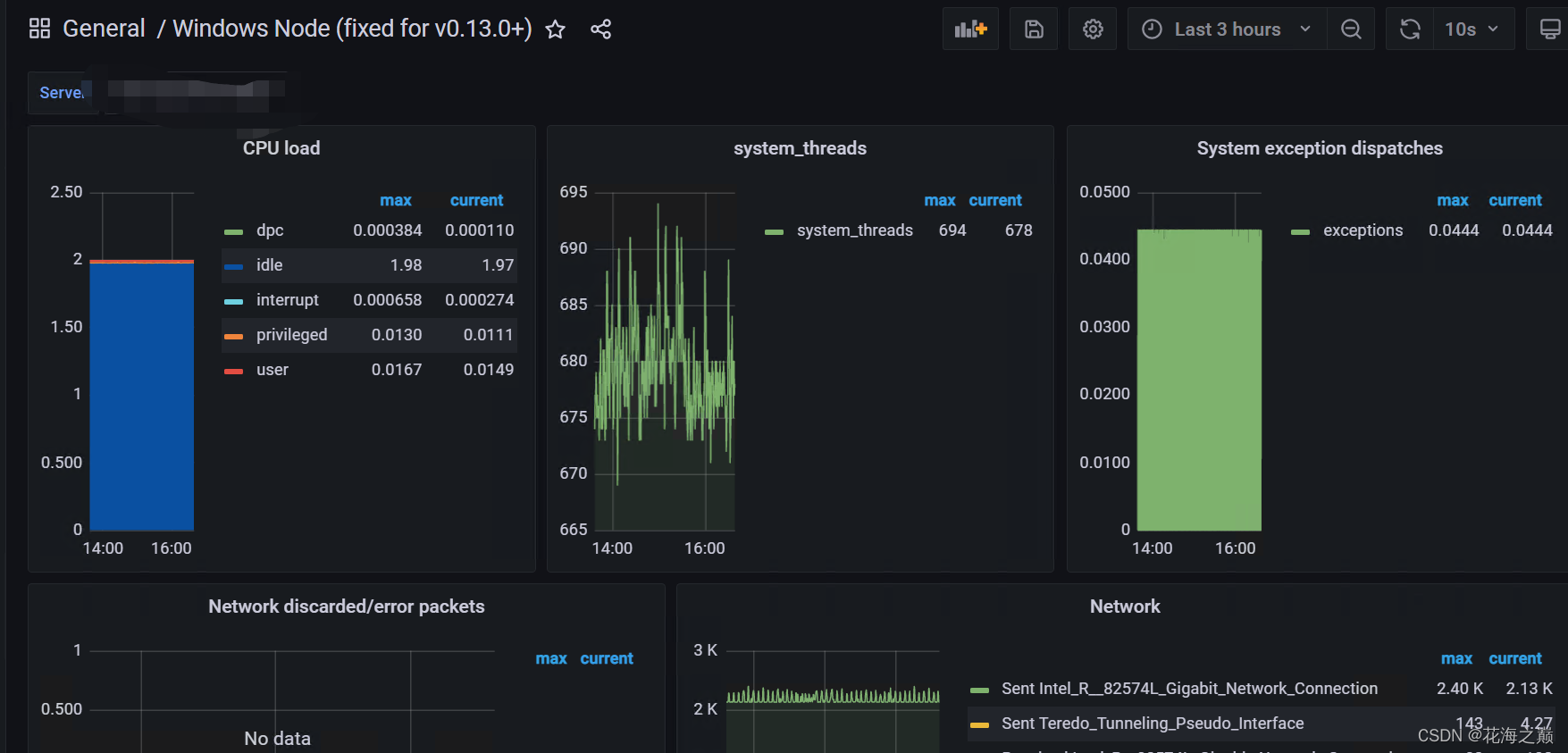Change exceptions series green swatch
The image size is (1568, 753).
point(1300,231)
